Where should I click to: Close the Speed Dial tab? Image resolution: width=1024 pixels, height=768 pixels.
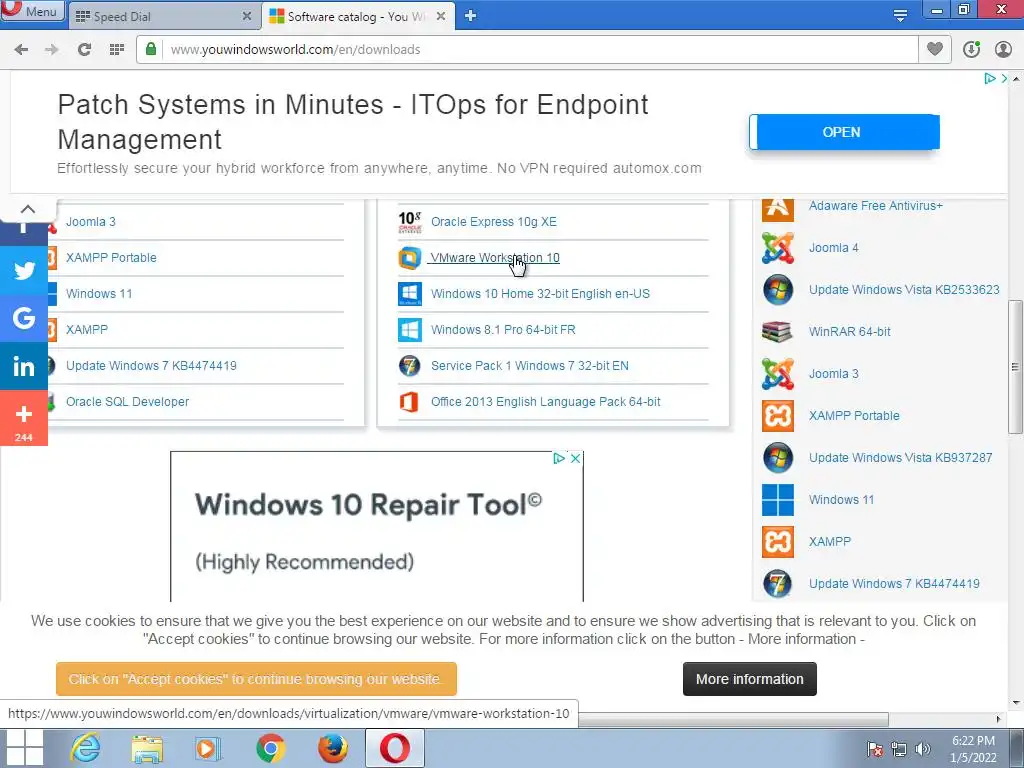(247, 16)
